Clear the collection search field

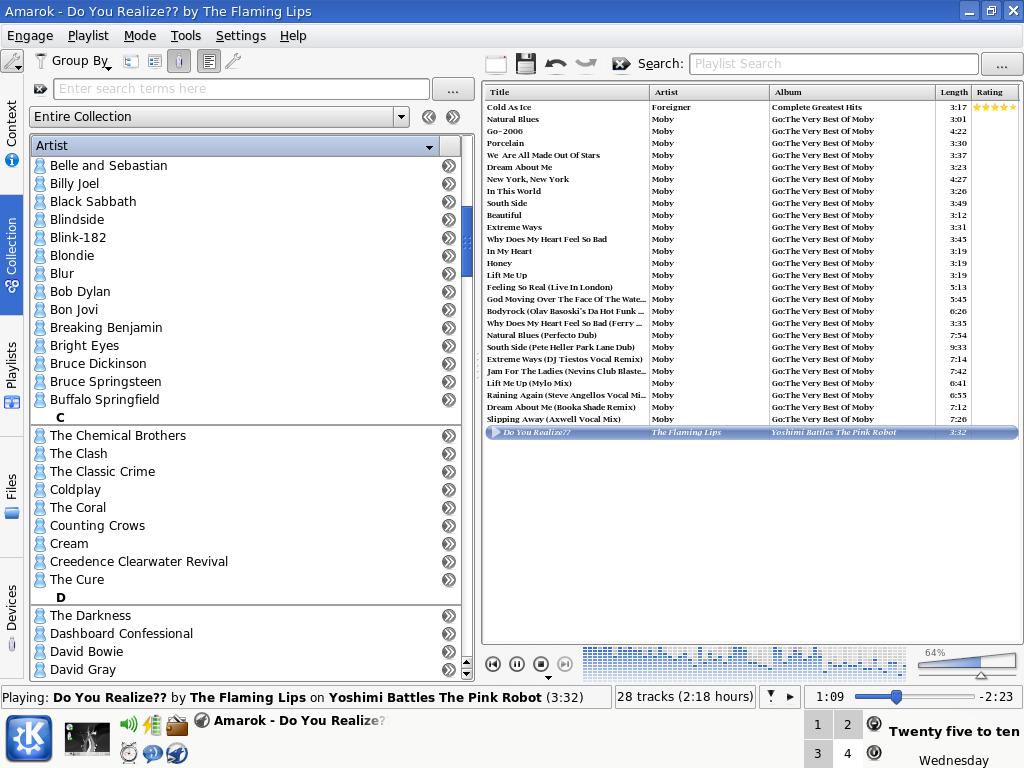[40, 89]
